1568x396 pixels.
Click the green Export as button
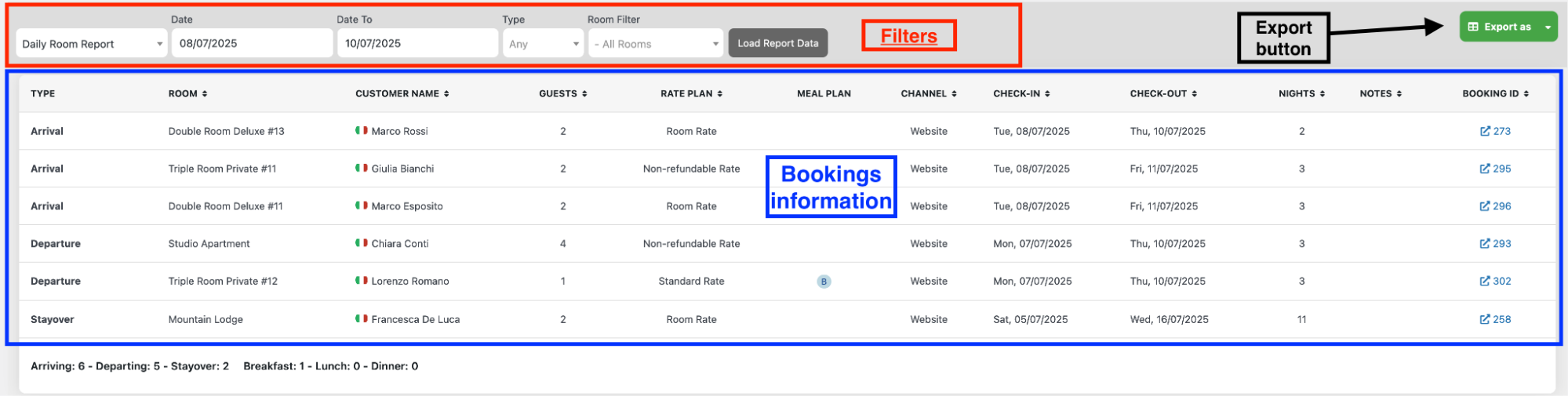[x=1499, y=27]
